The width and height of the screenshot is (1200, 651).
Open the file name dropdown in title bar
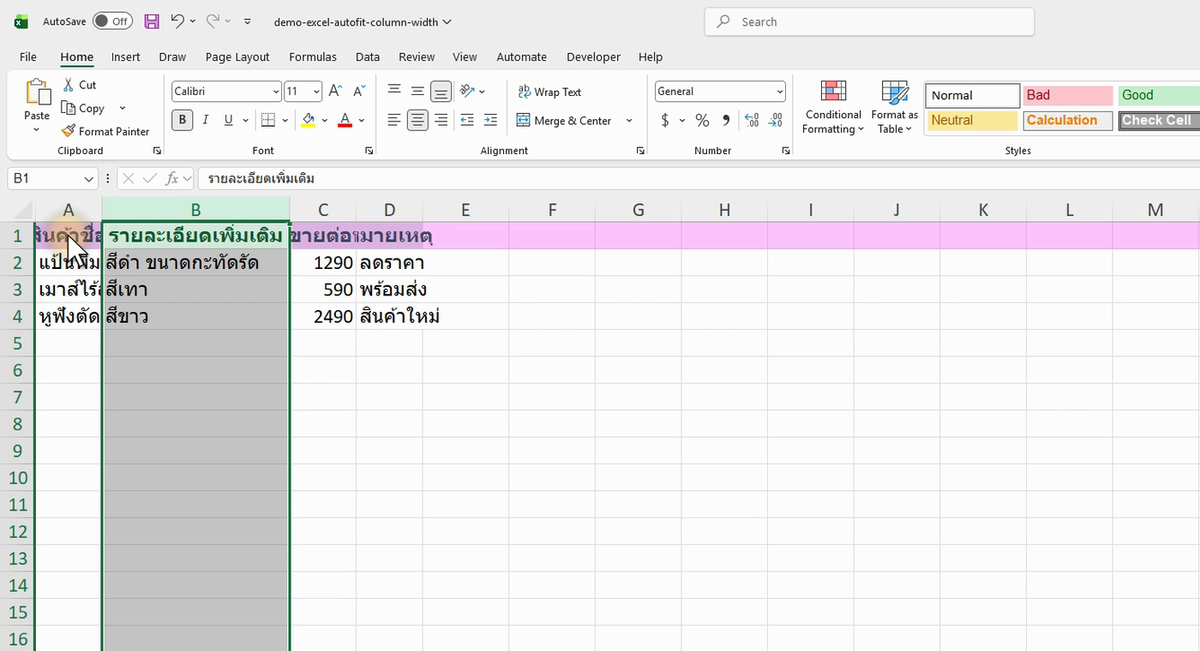[446, 21]
